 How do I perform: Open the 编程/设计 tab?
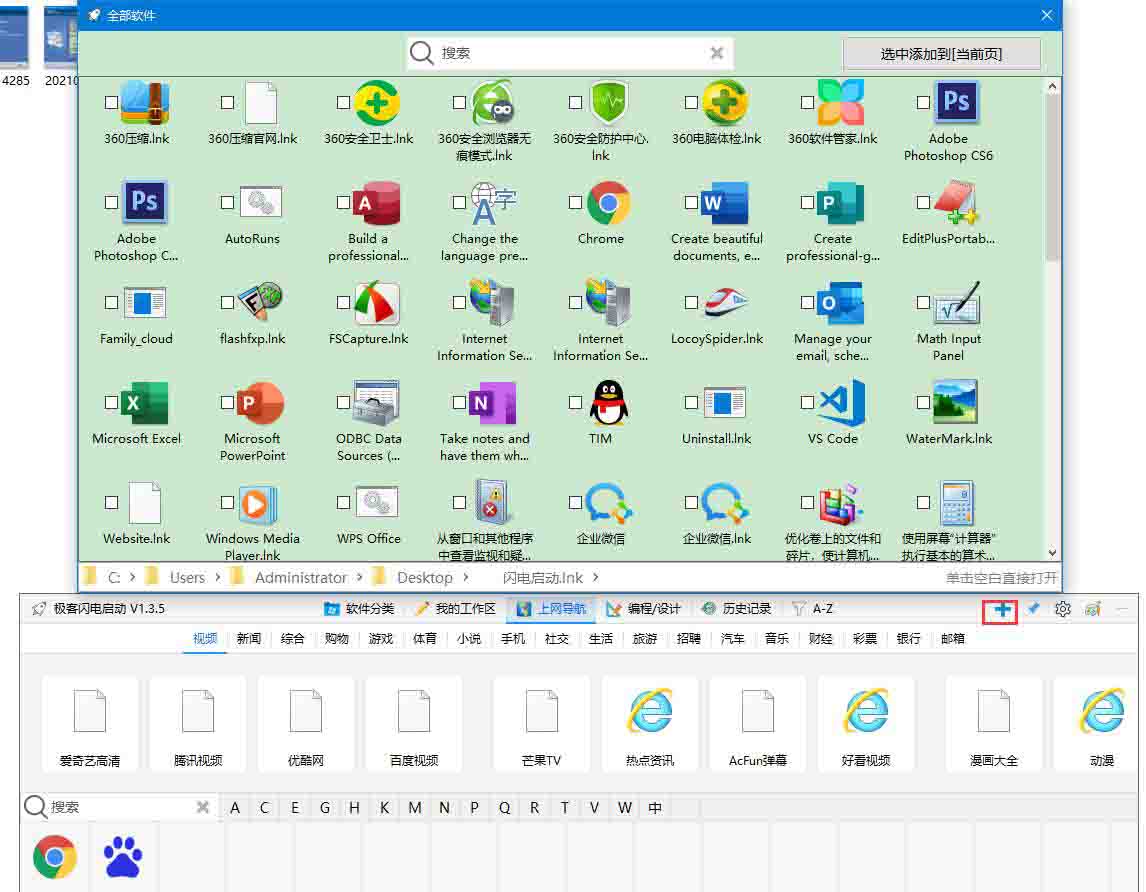644,609
